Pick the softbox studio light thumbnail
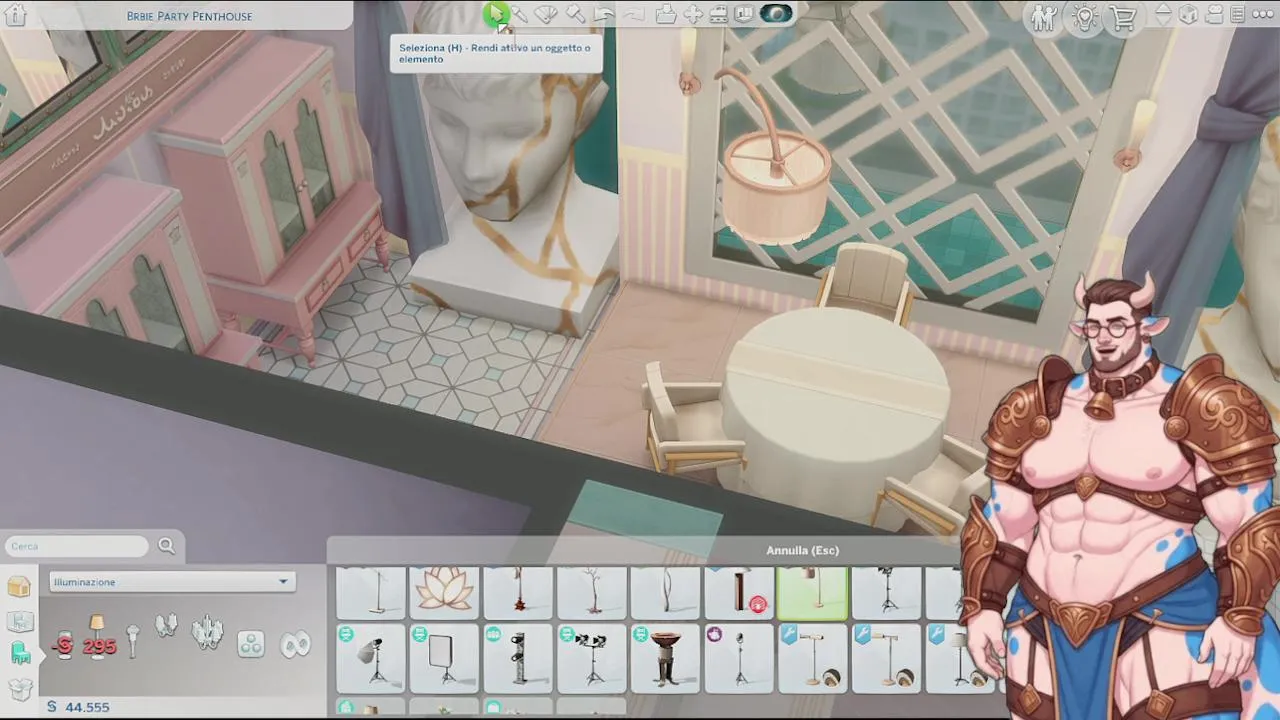The height and width of the screenshot is (720, 1280). (x=444, y=658)
